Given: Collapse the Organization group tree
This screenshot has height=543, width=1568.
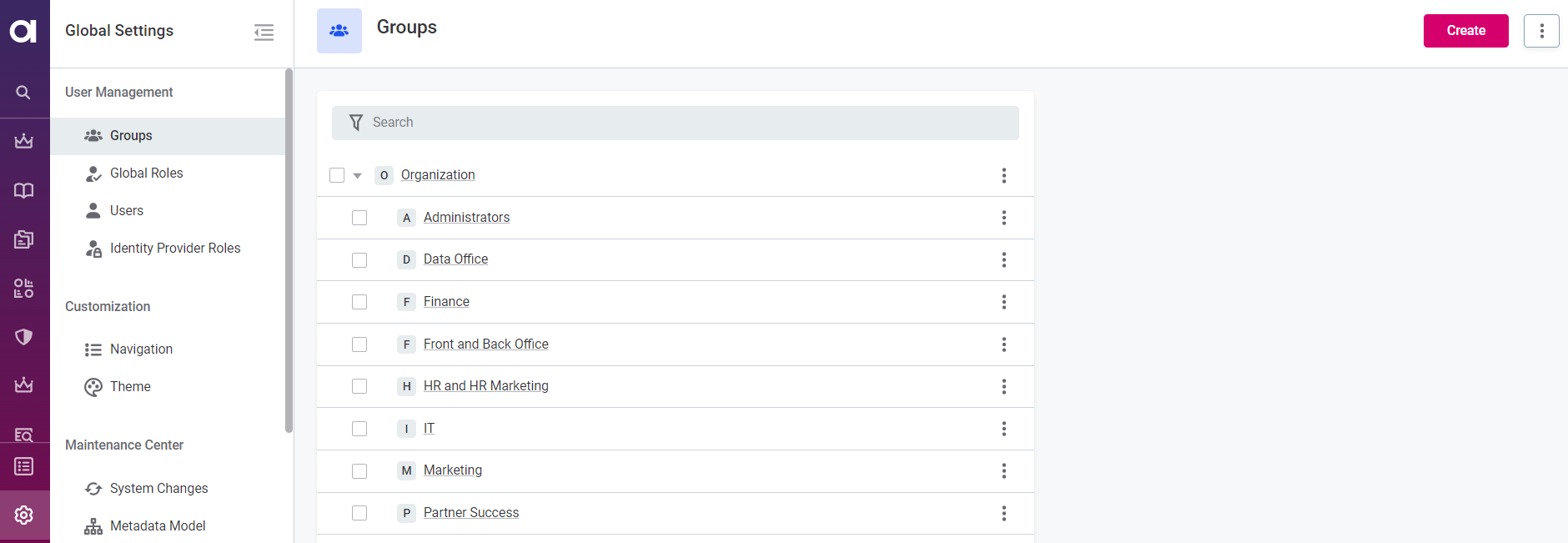Looking at the screenshot, I should click(358, 176).
